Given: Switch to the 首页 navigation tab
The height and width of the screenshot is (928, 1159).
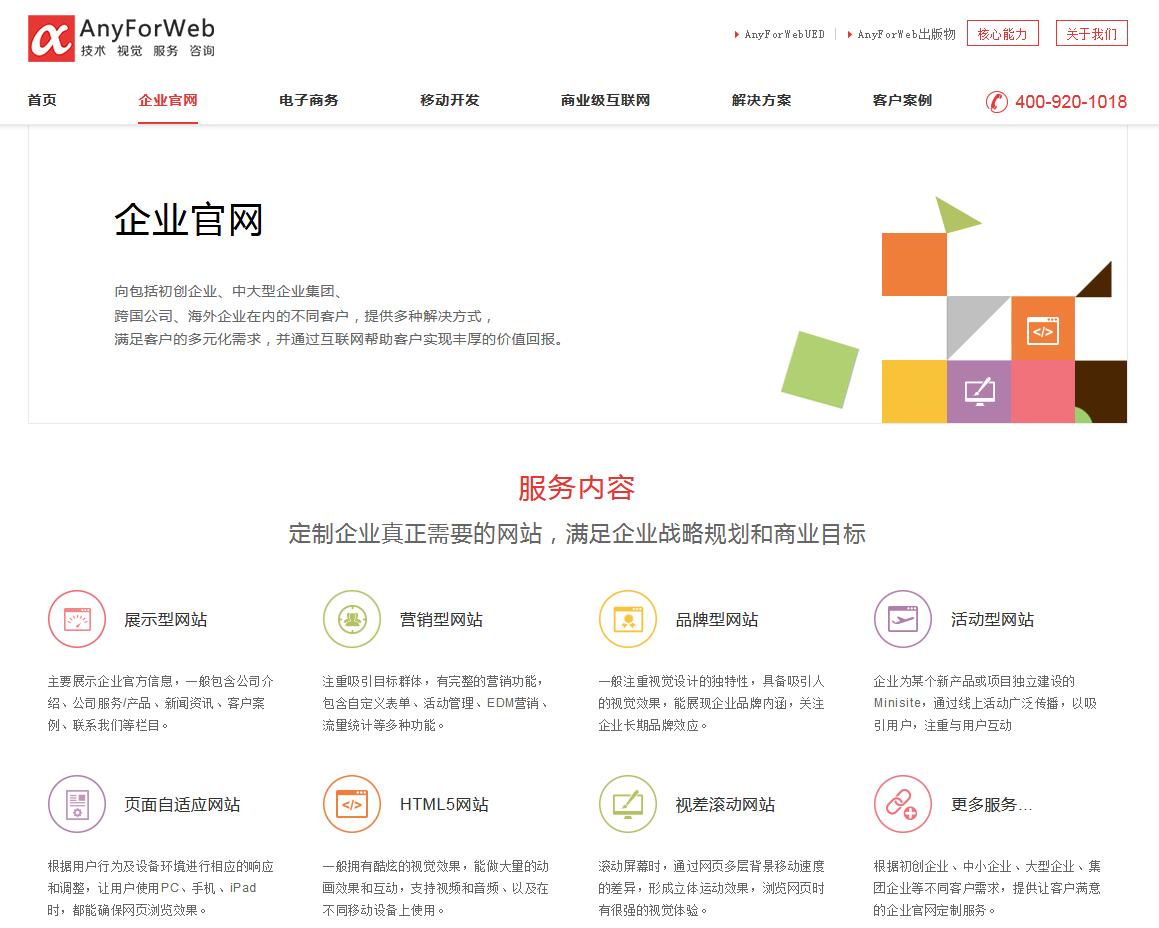Looking at the screenshot, I should pos(41,100).
